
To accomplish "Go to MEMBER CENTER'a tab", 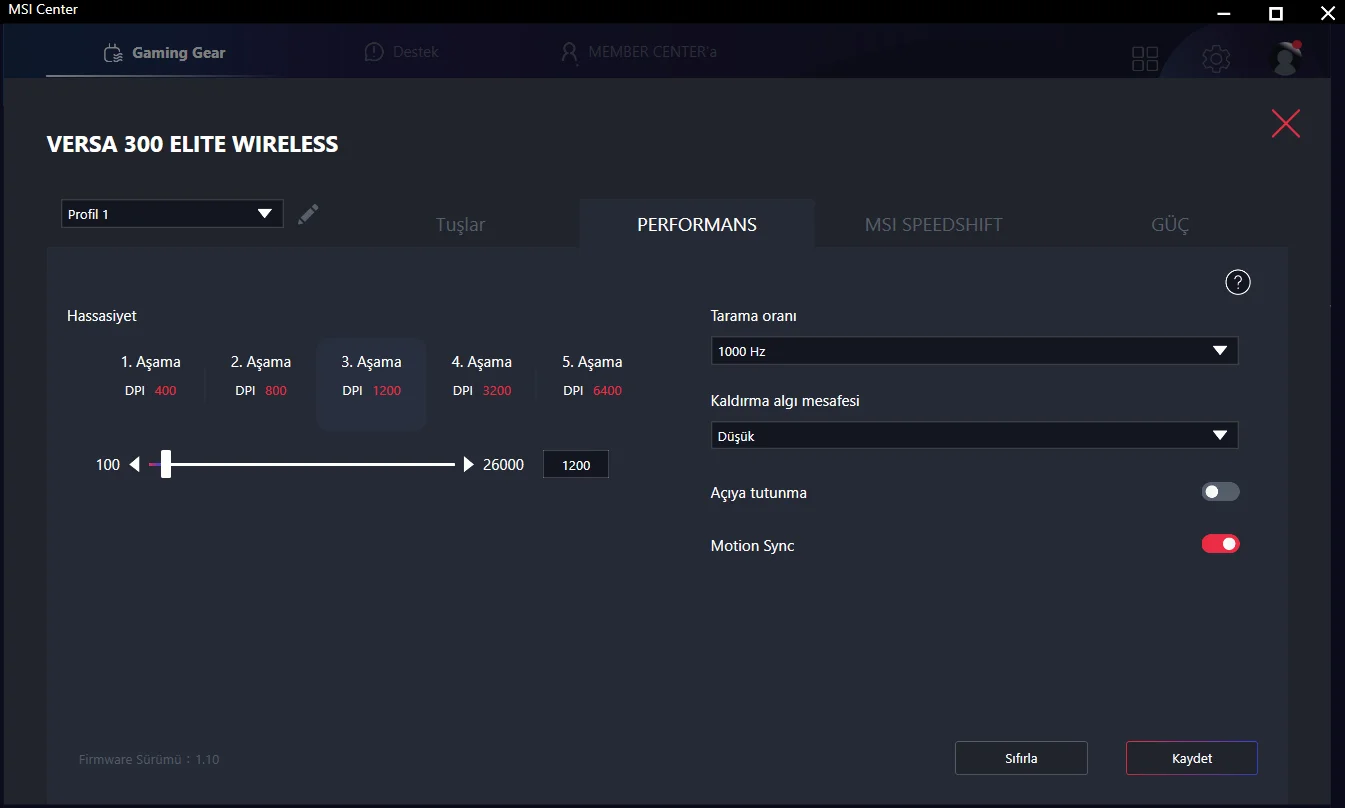I will coord(638,52).
